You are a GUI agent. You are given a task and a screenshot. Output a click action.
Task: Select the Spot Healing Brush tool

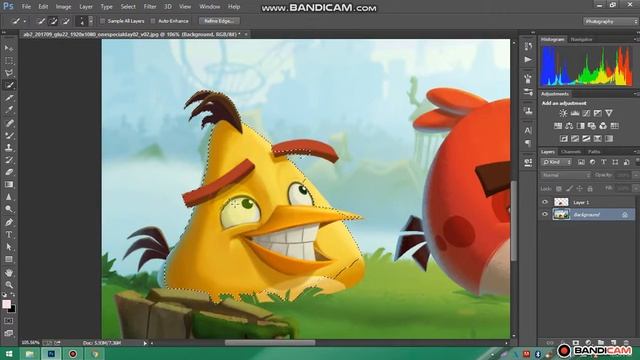tap(9, 123)
